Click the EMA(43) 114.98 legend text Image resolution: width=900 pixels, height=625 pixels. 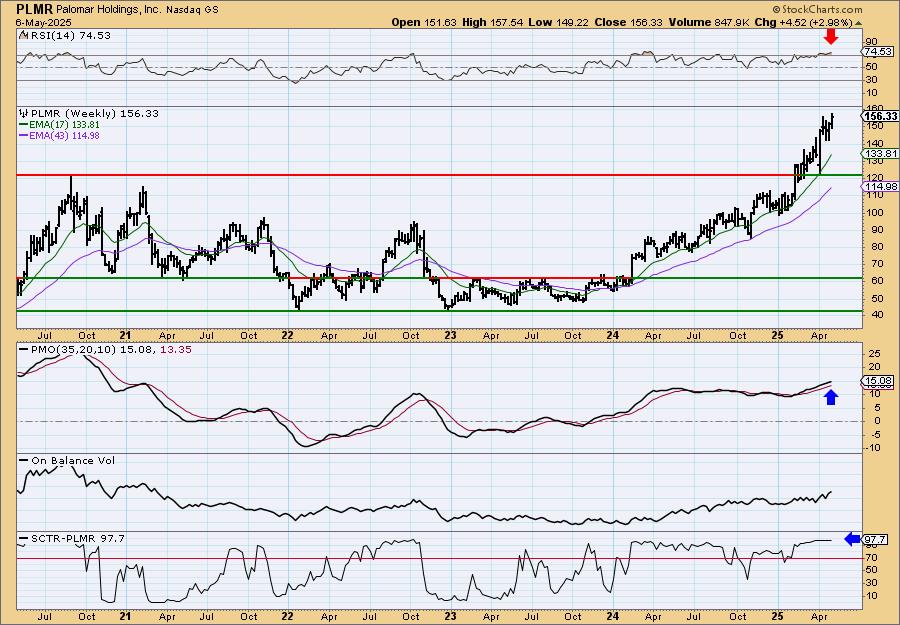pyautogui.click(x=64, y=136)
